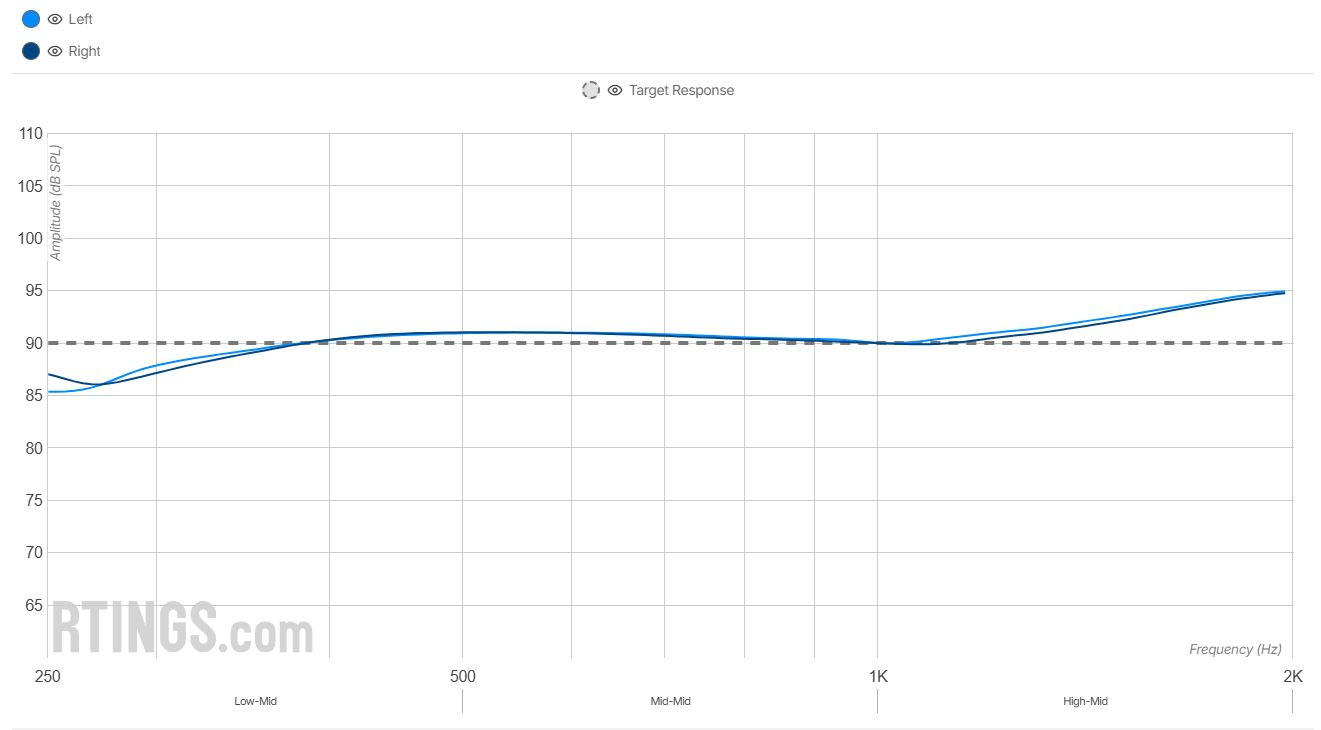This screenshot has height=730, width=1321.
Task: Select the High-Mid frequency band label
Action: (x=1085, y=701)
